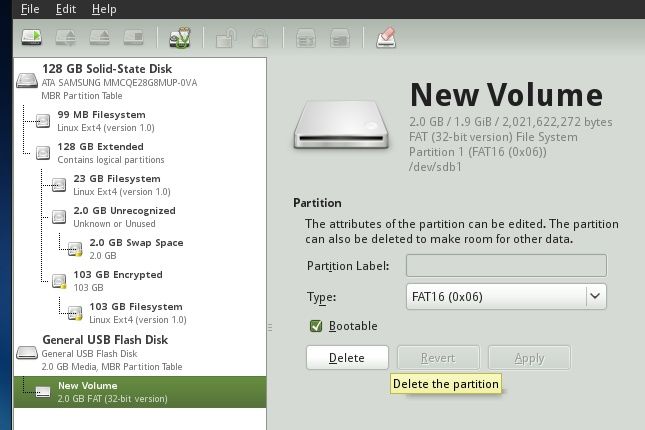Select 128 GB Solid-State Disk in list
Screen dimensions: 645x430
point(140,81)
